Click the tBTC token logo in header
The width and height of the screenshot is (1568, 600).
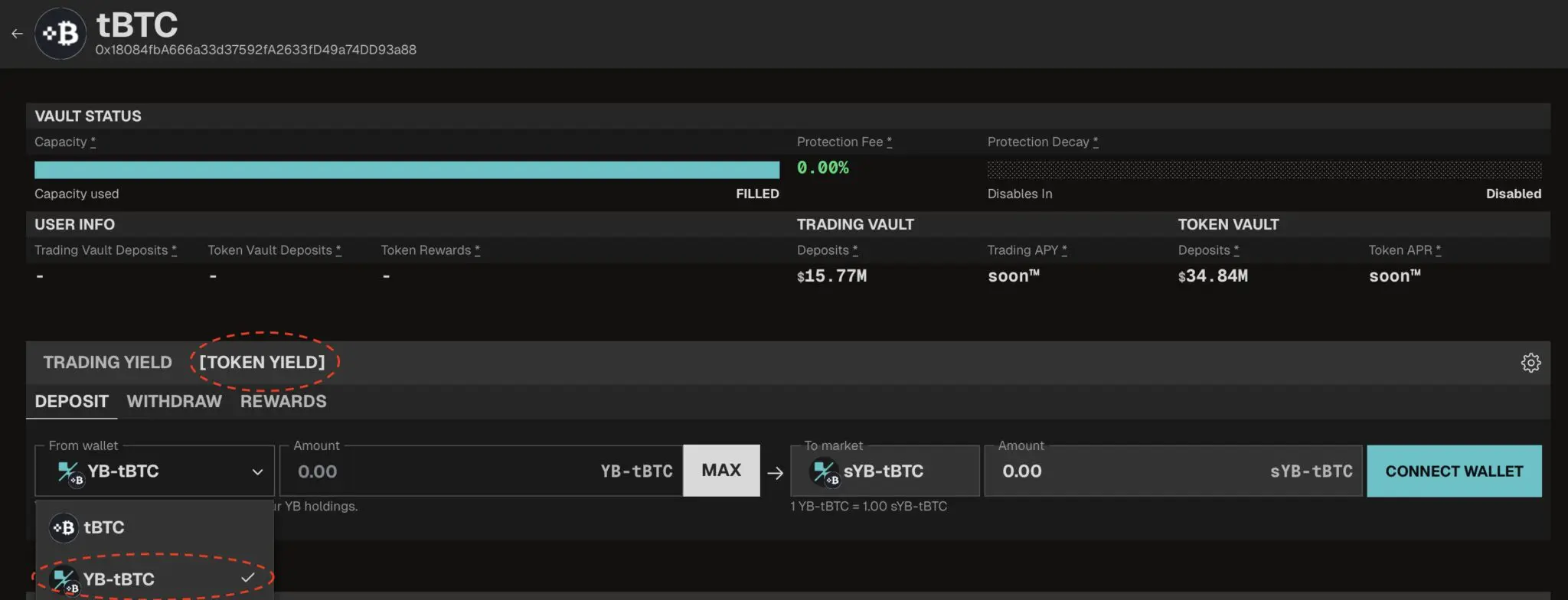coord(60,34)
